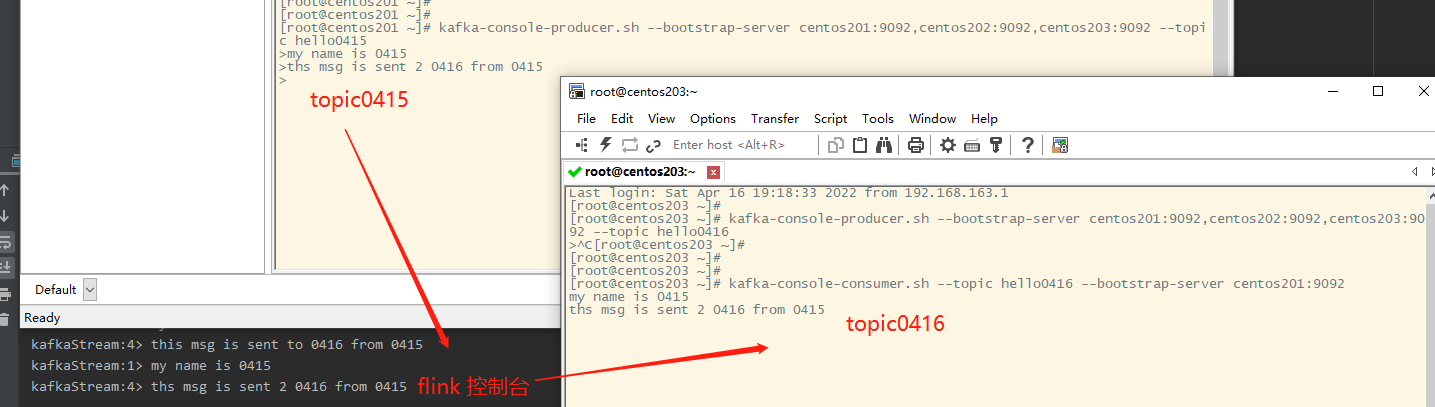This screenshot has height=407, width=1435.
Task: Click the Ready status bar text
Action: coord(42,318)
